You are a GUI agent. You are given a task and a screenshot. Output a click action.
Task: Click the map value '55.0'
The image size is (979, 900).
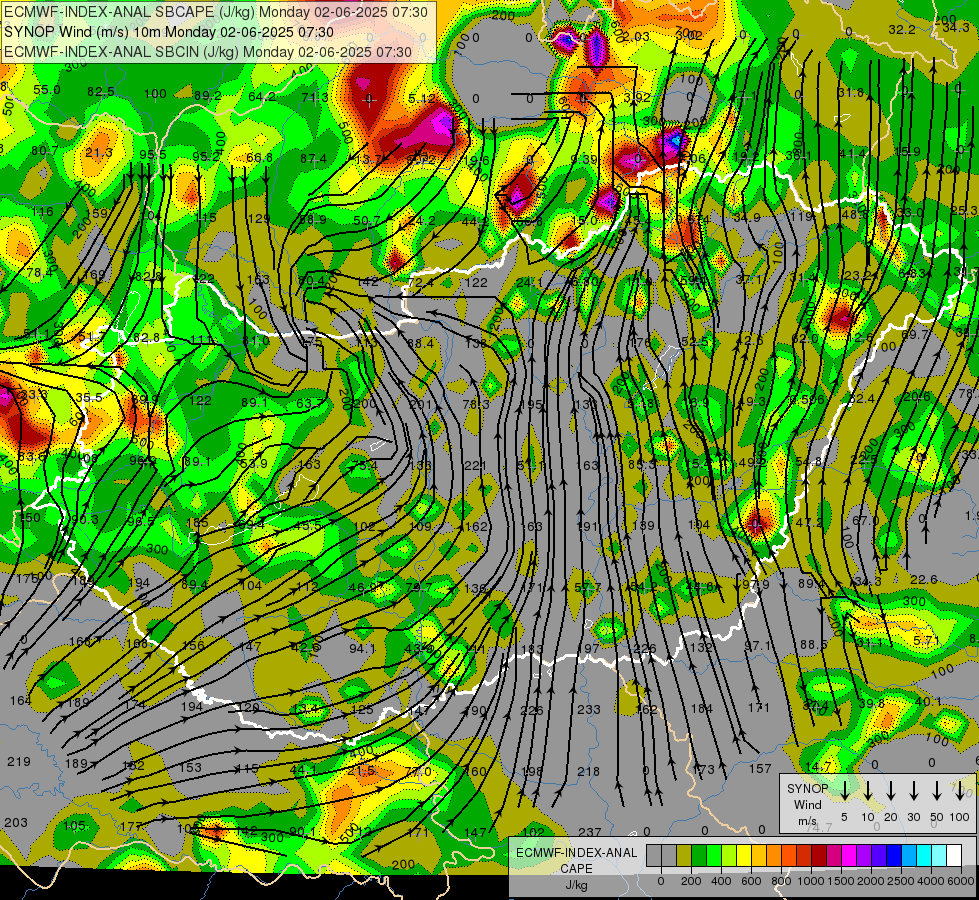point(47,90)
